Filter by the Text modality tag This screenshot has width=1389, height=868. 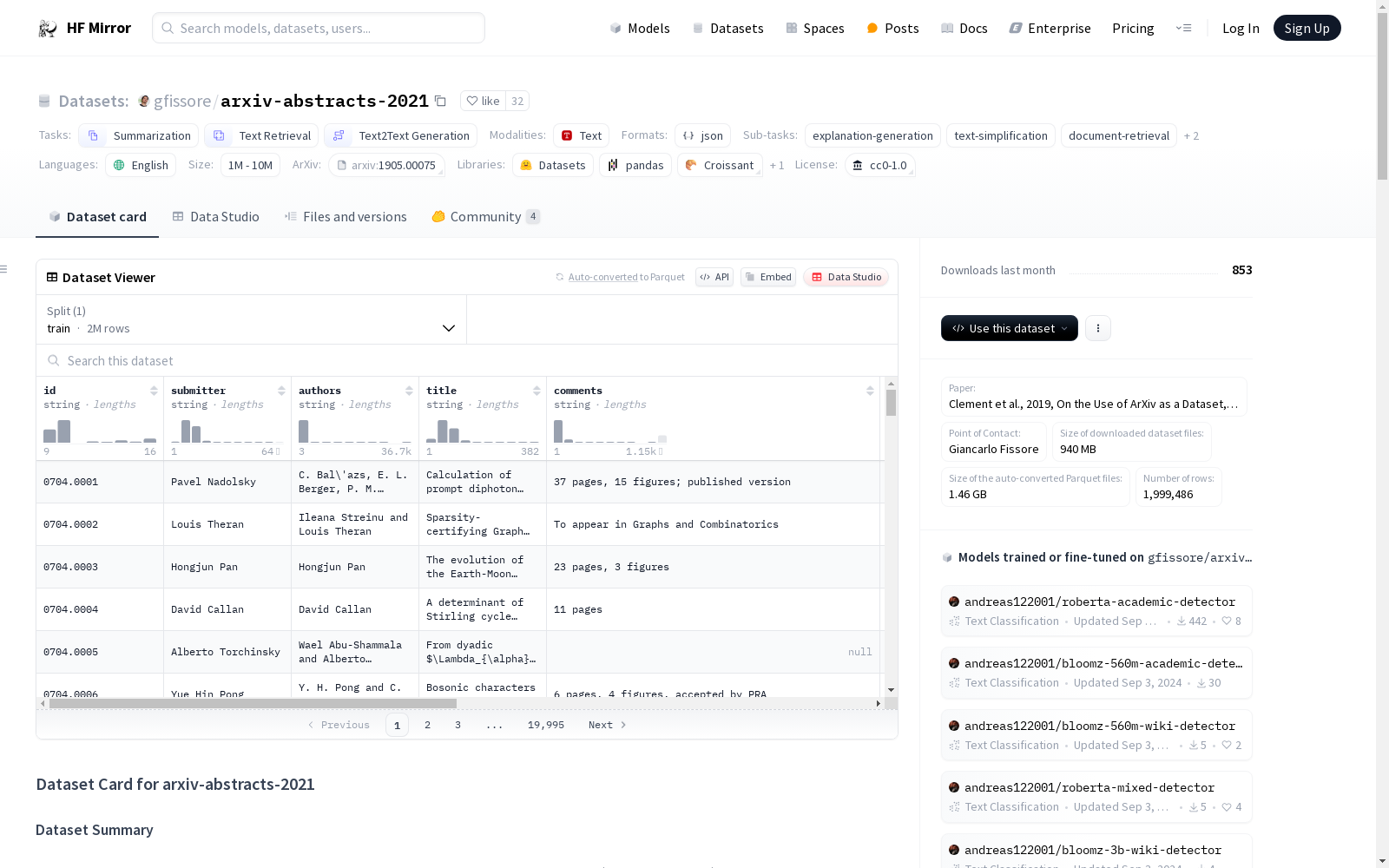(581, 135)
